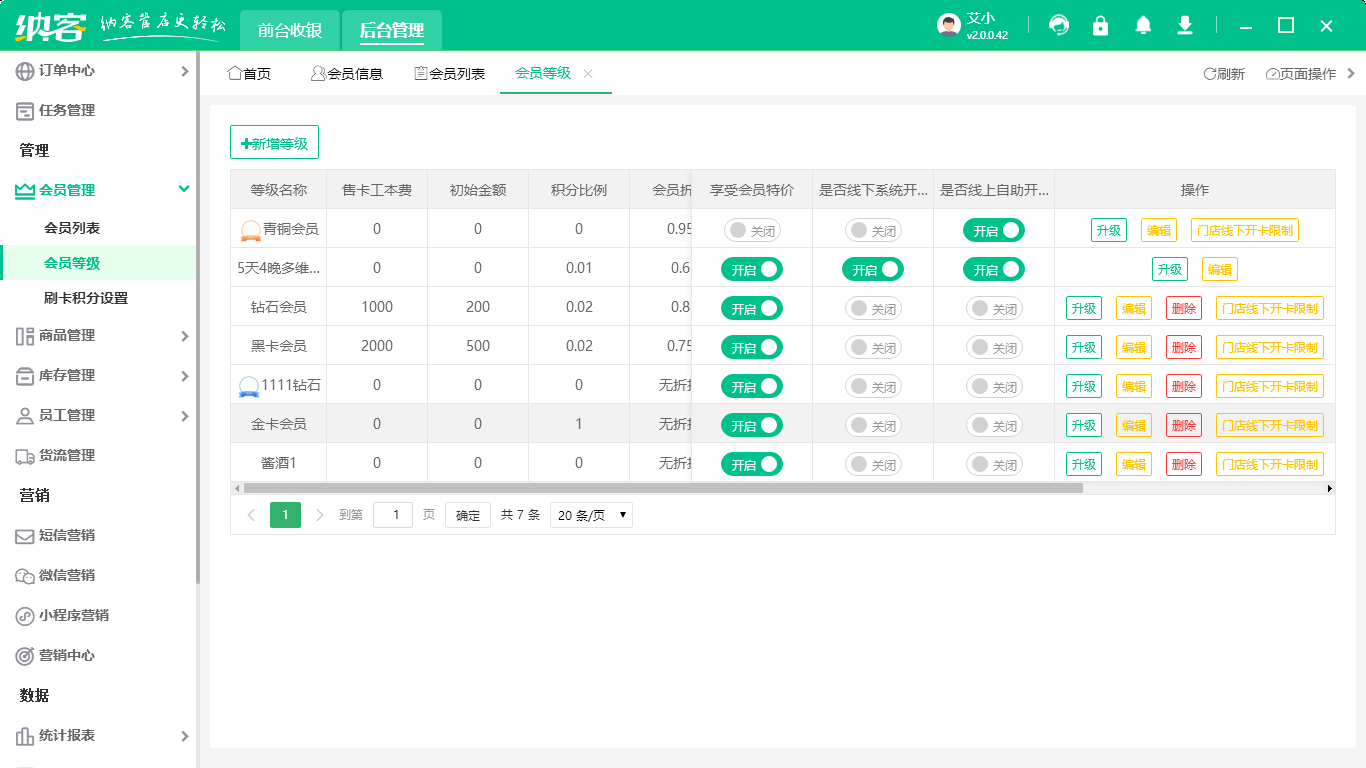
Task: Open 微信营销 WeChat icon in sidebar
Action: coord(25,576)
